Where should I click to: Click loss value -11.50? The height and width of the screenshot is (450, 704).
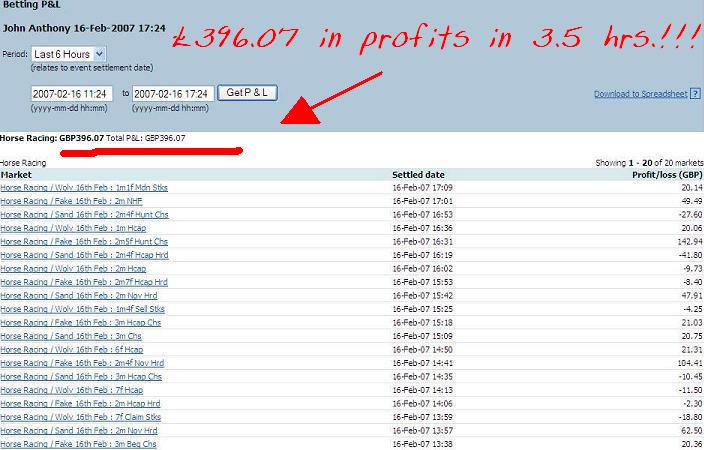[691, 390]
